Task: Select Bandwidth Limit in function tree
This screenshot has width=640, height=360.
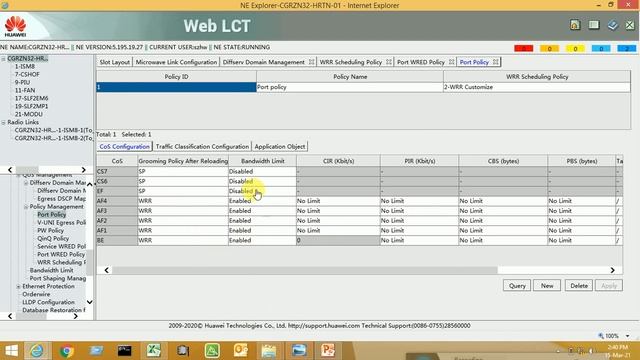Action: point(51,271)
